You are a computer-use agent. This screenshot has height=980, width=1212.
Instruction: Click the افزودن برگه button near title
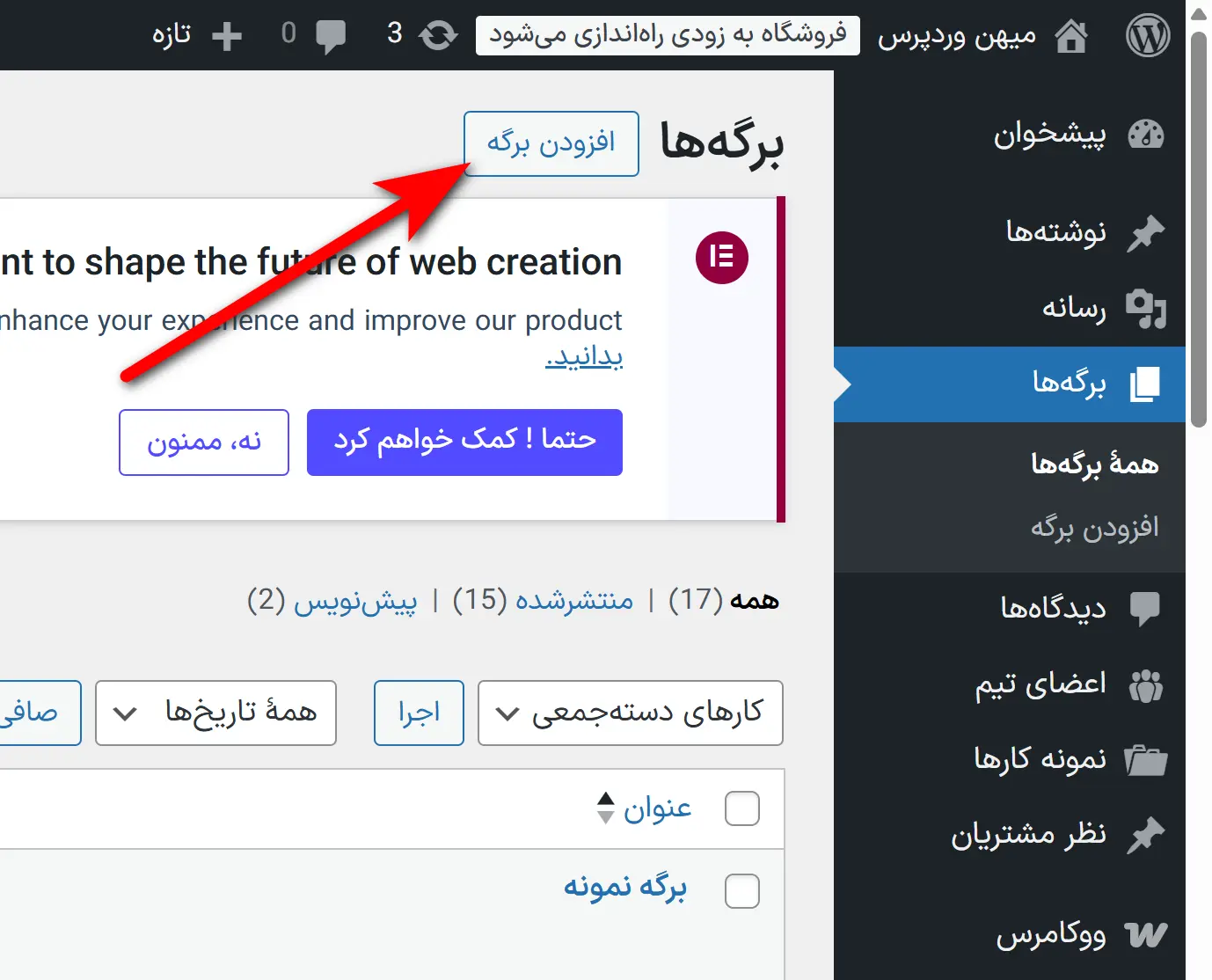551,143
